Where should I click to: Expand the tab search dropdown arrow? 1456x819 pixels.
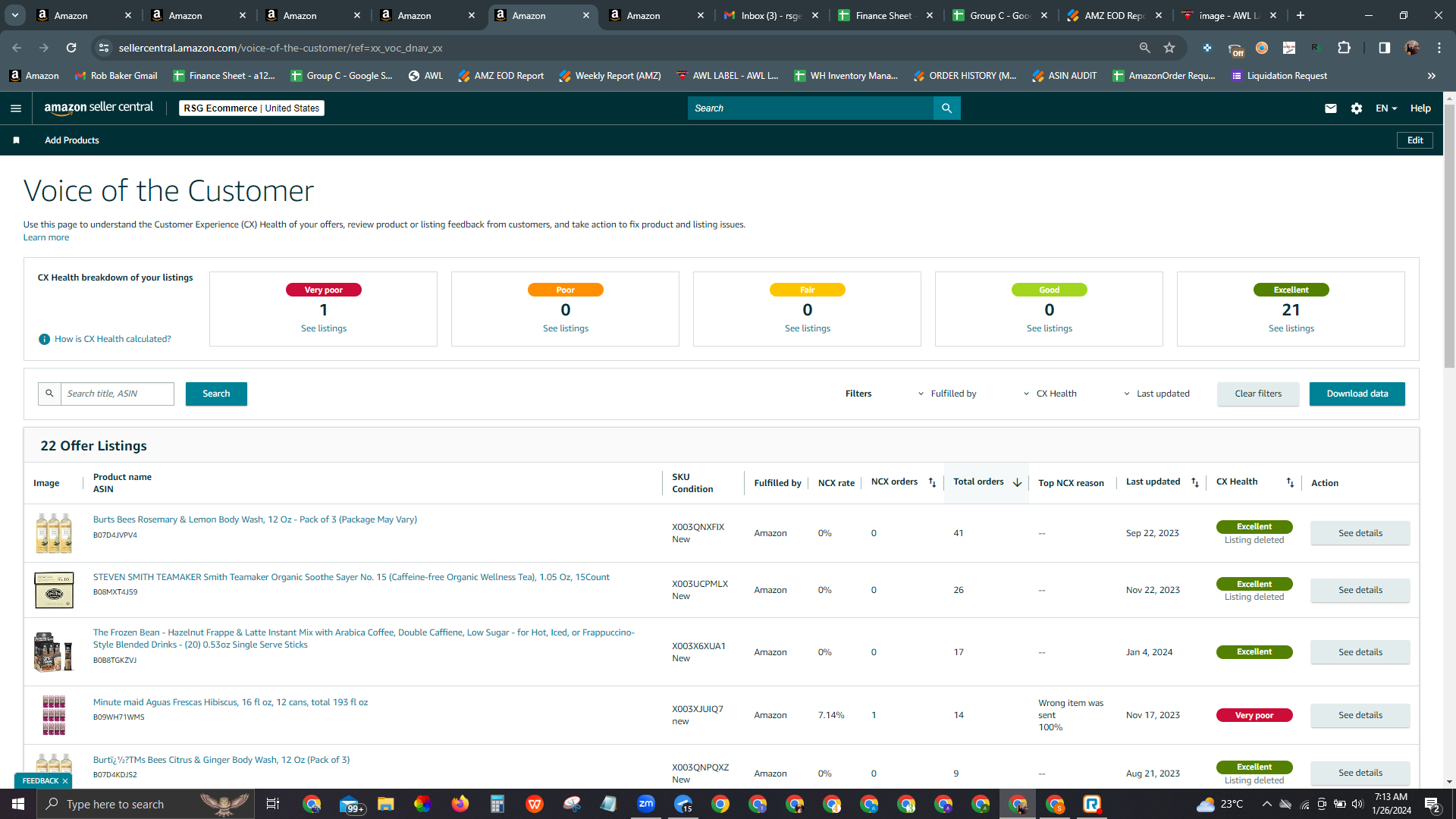[x=15, y=15]
